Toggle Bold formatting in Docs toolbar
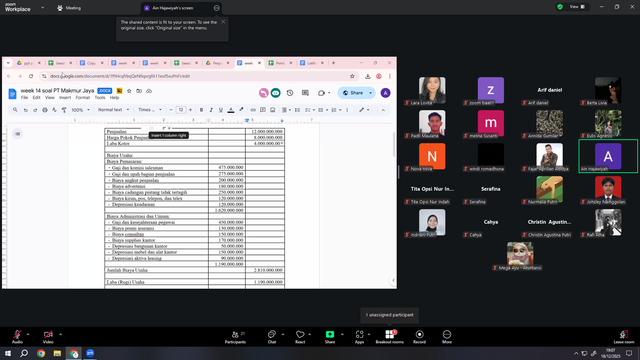640x360 pixels. pyautogui.click(x=201, y=110)
